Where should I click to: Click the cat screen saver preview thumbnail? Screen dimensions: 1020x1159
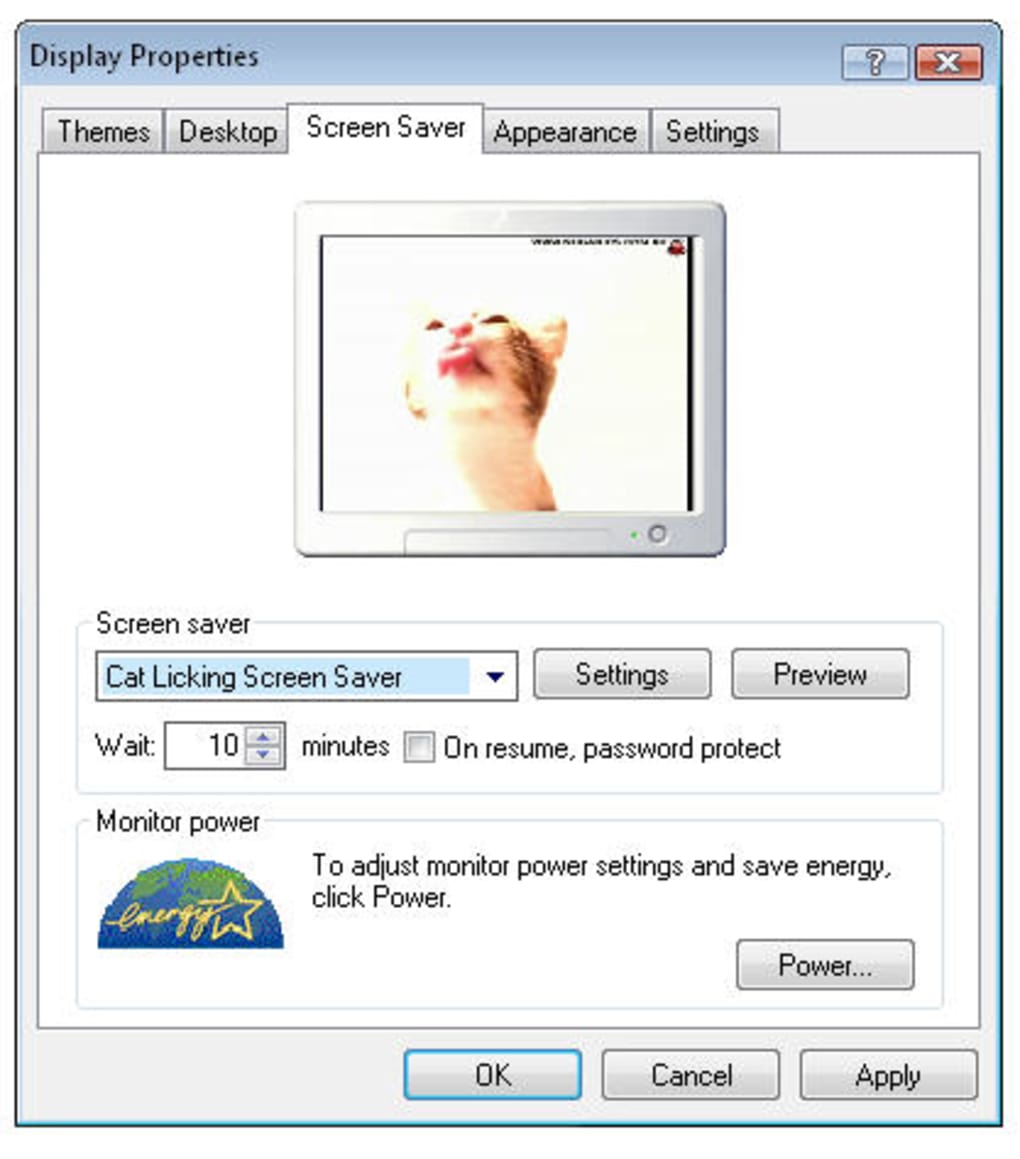click(507, 374)
